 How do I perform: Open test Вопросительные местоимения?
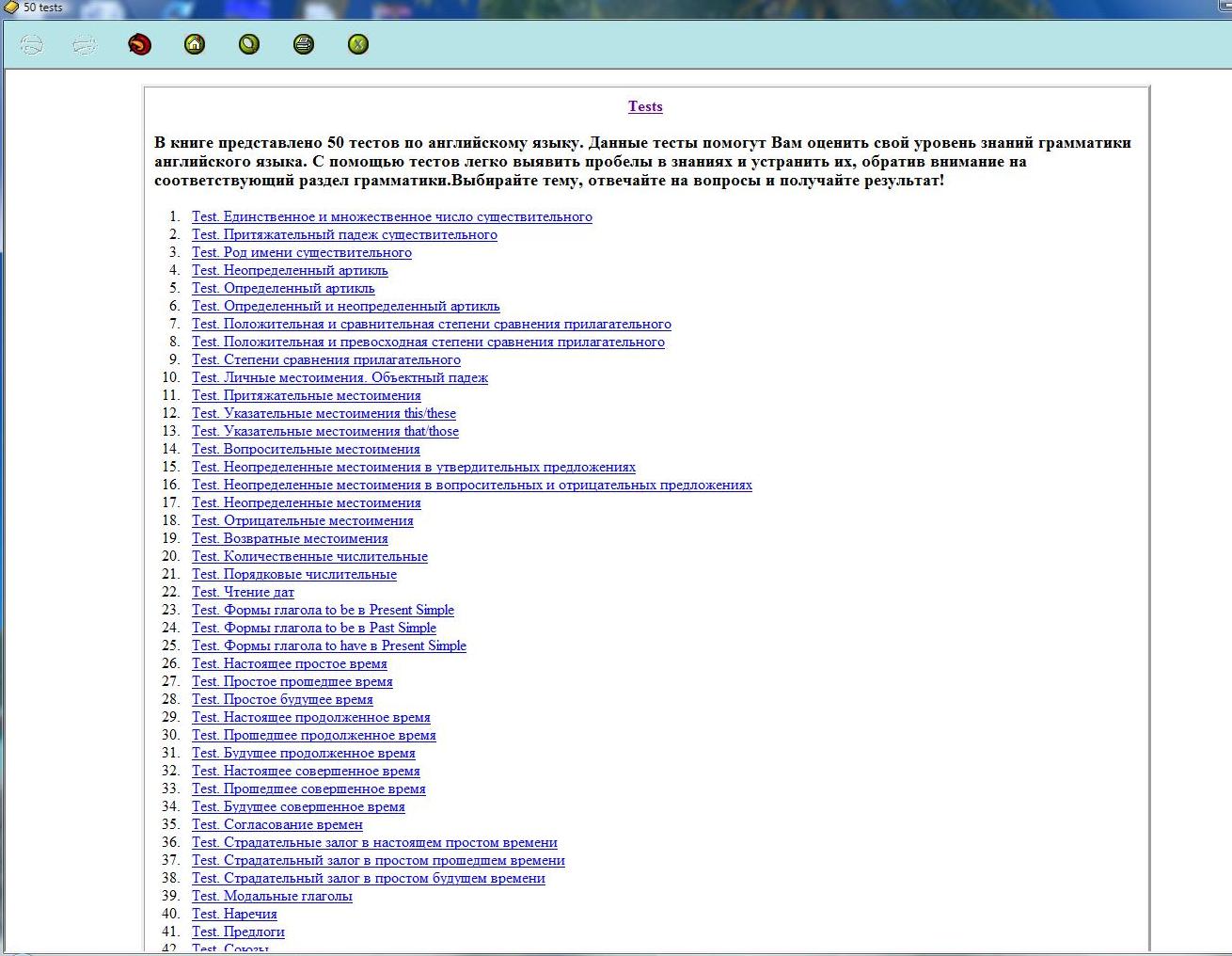click(x=306, y=449)
